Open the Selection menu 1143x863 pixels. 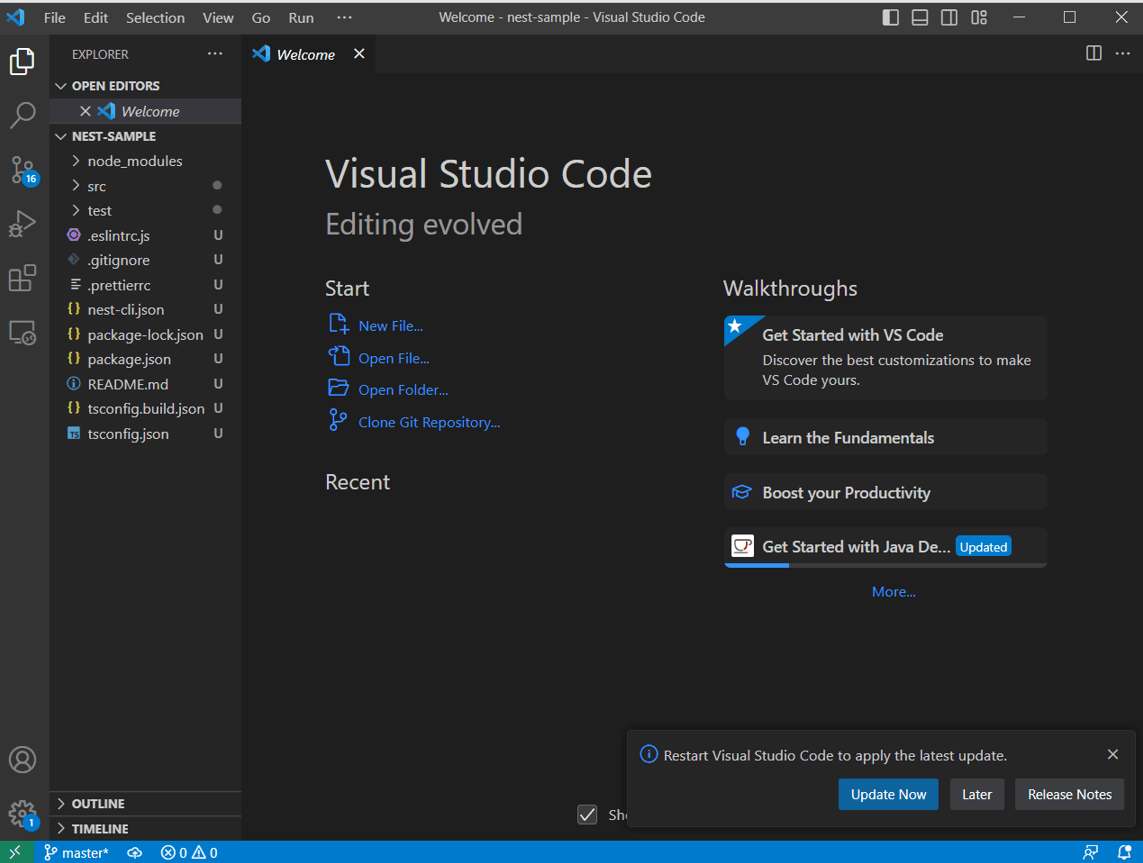tap(155, 17)
